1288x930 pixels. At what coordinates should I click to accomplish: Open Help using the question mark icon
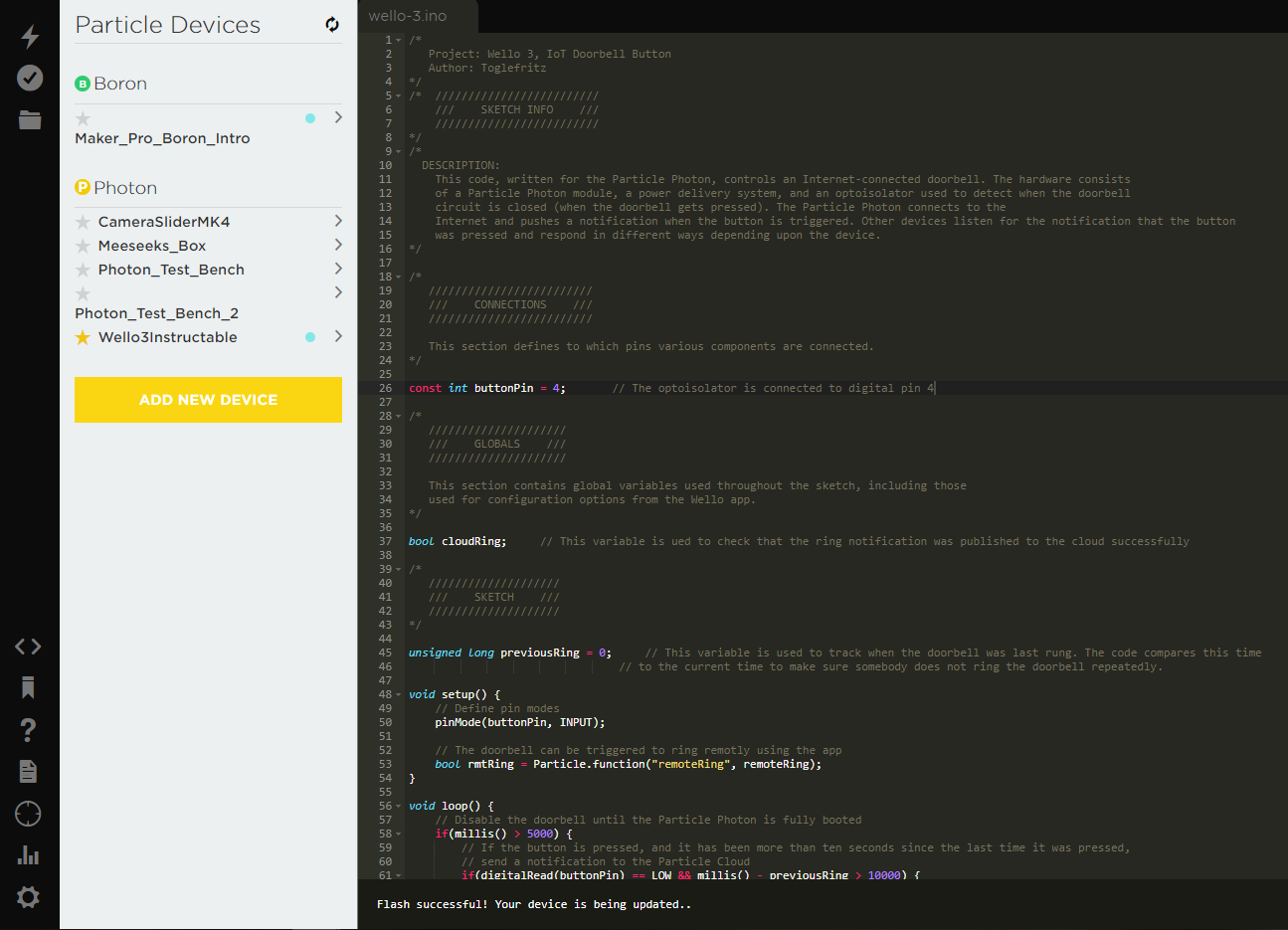28,729
